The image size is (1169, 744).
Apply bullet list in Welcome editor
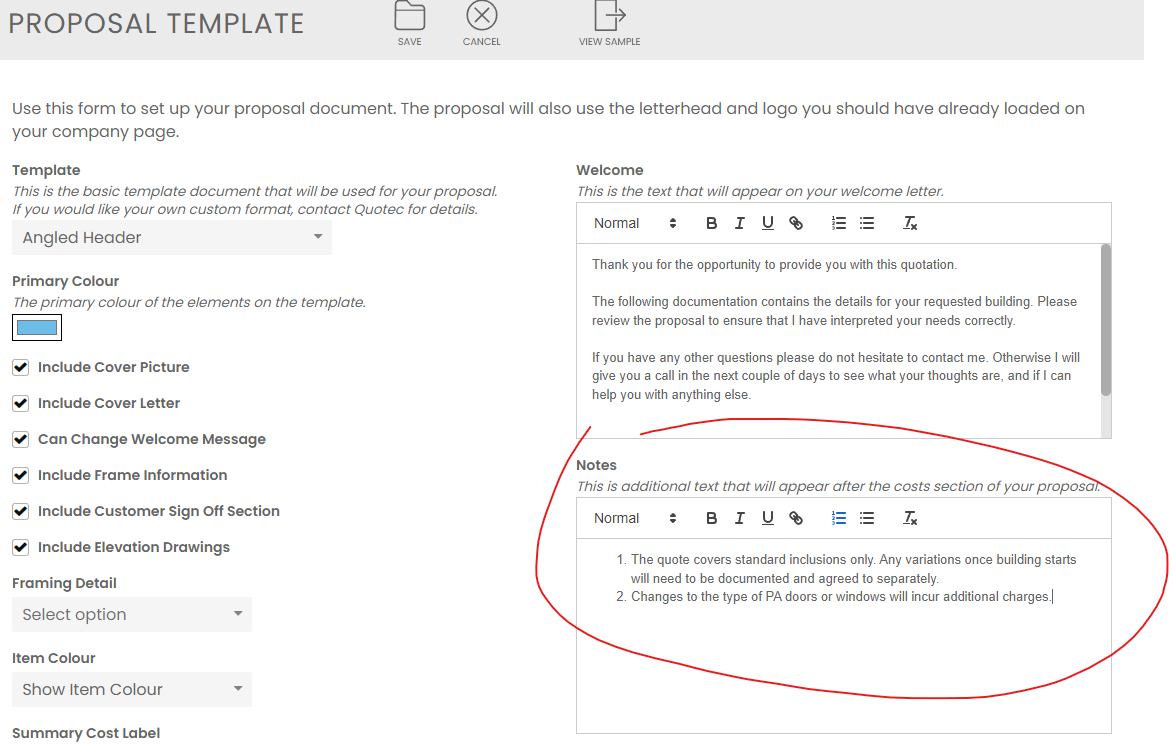(867, 223)
